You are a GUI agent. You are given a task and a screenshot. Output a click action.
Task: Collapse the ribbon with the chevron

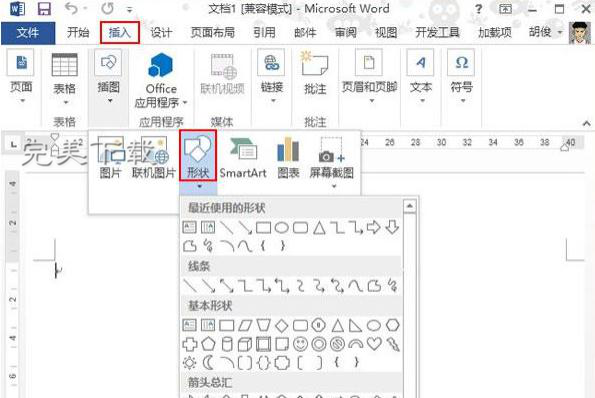586,123
